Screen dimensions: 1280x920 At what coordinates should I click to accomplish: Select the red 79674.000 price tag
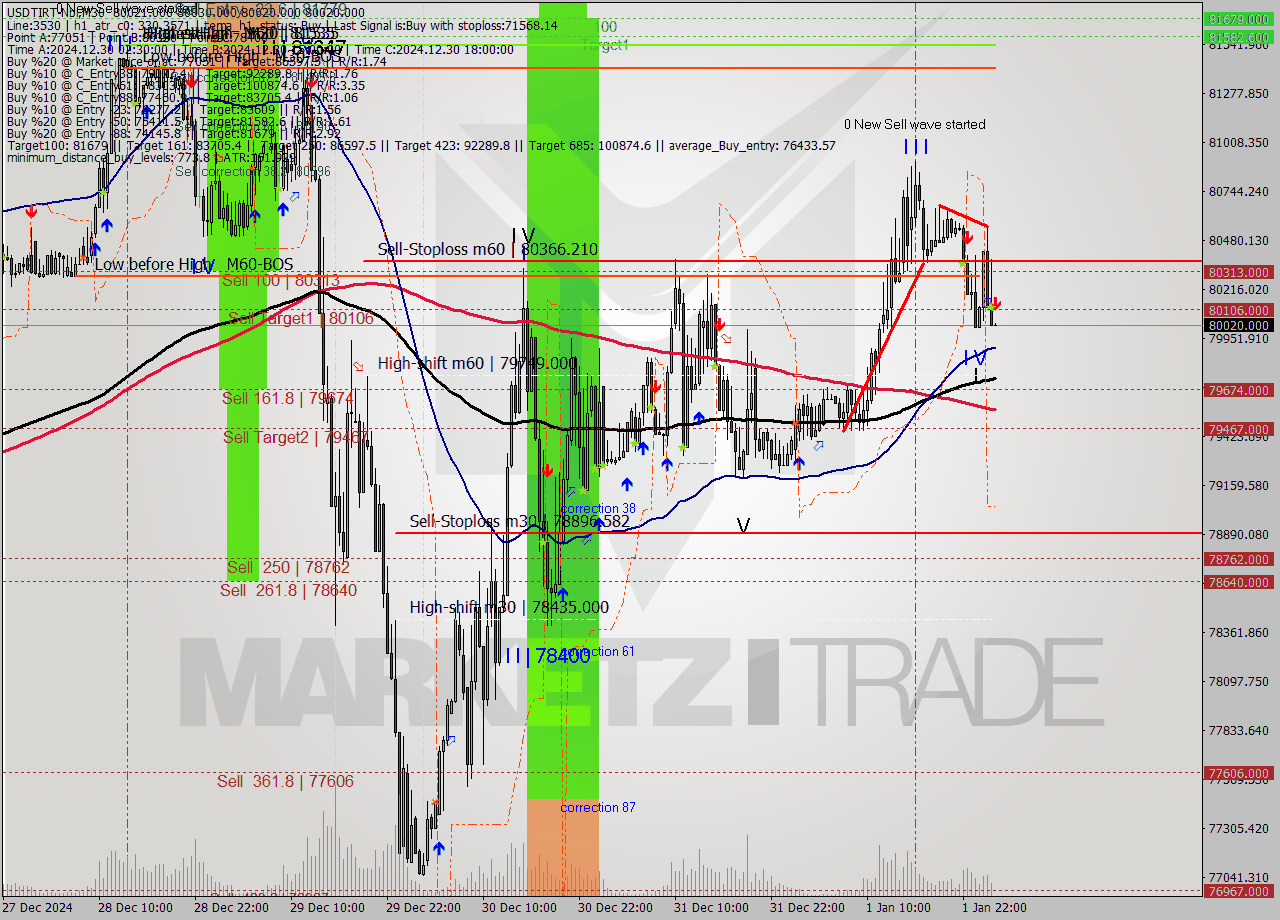coord(1240,390)
